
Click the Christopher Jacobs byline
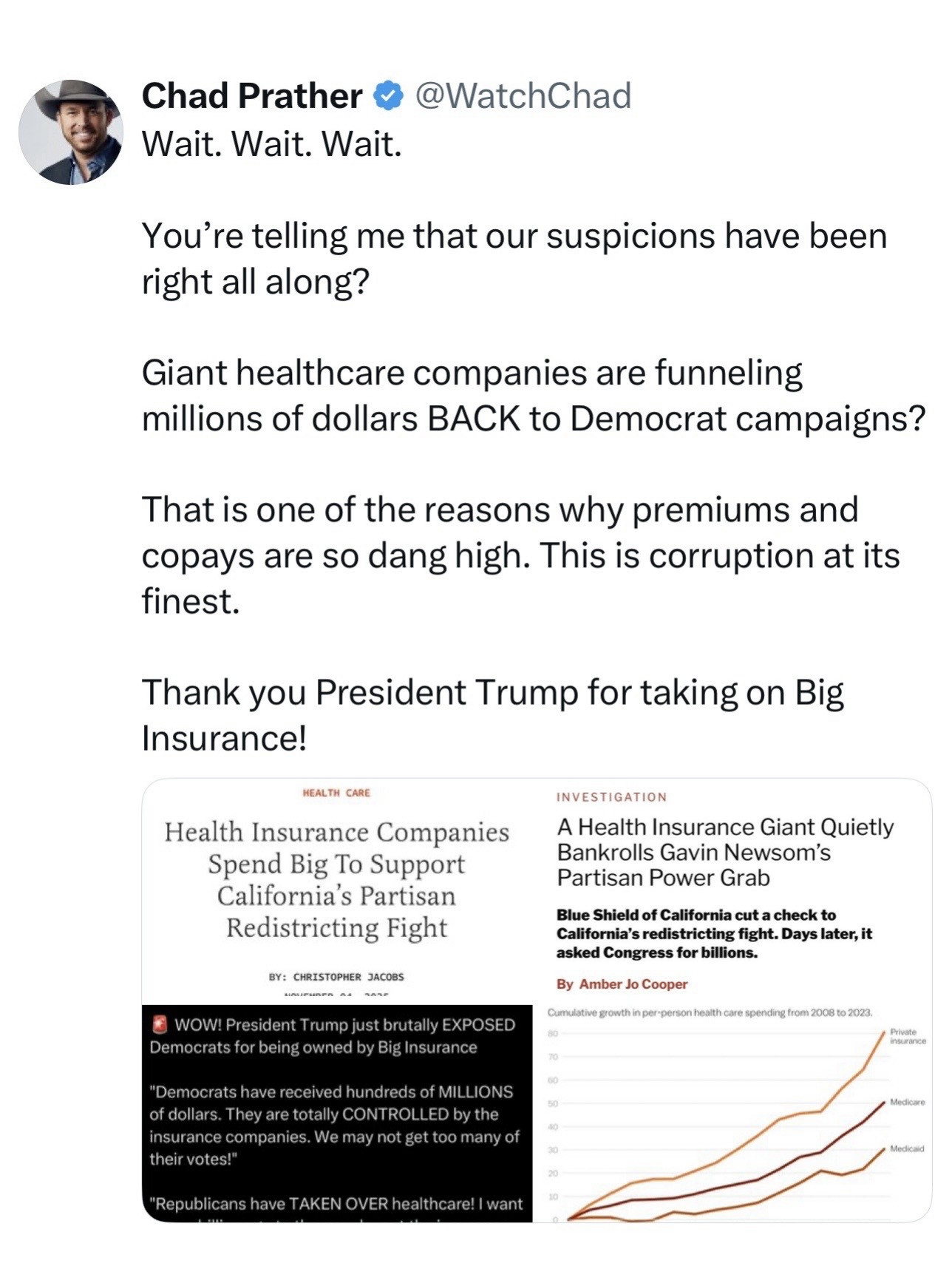pyautogui.click(x=336, y=977)
